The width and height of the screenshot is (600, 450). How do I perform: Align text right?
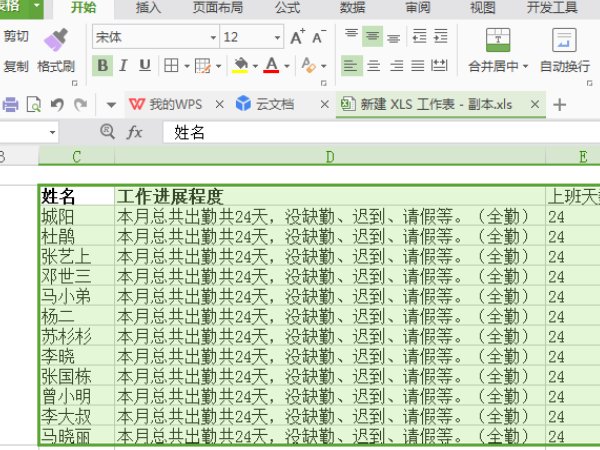coord(396,66)
